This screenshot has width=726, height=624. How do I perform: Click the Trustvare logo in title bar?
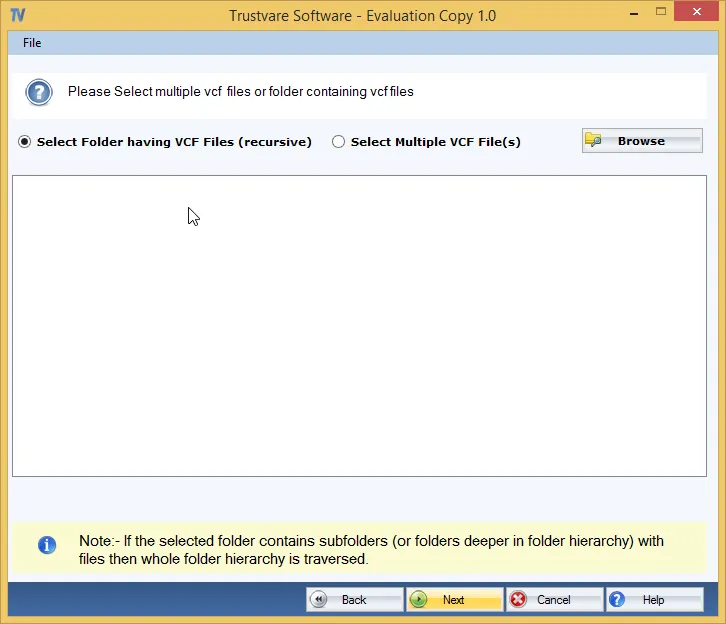[x=18, y=15]
